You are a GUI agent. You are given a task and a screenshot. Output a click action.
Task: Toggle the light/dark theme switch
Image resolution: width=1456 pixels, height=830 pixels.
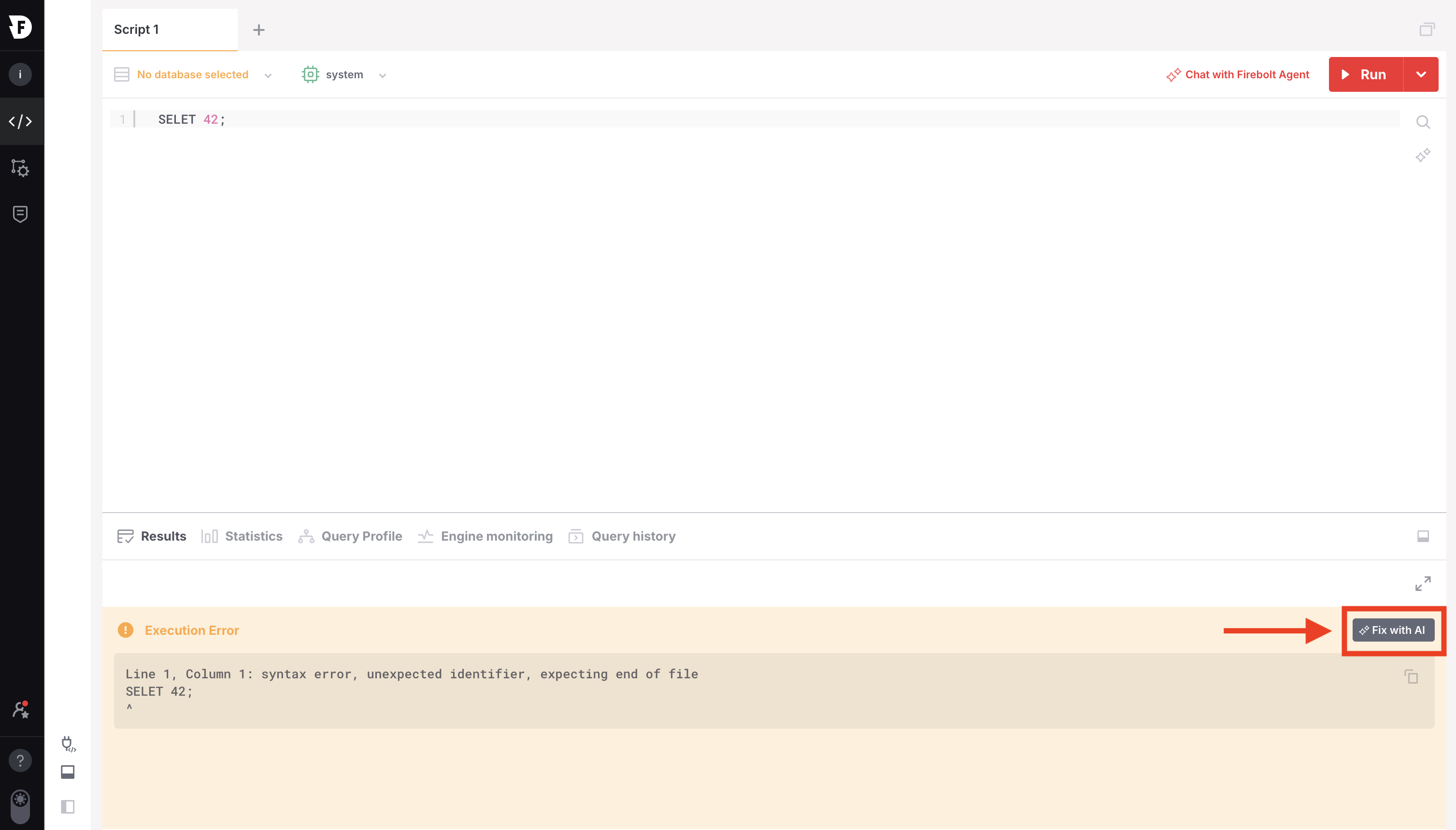[20, 807]
